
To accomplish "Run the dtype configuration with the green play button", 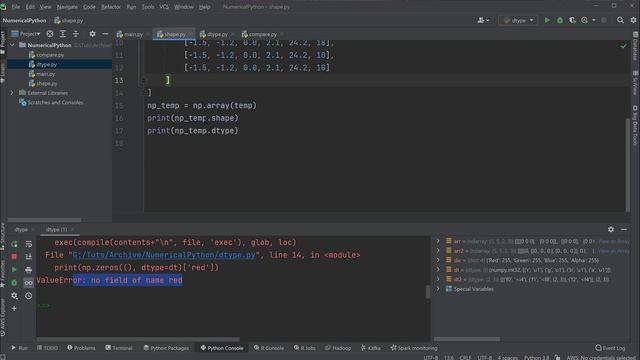I will click(x=547, y=20).
